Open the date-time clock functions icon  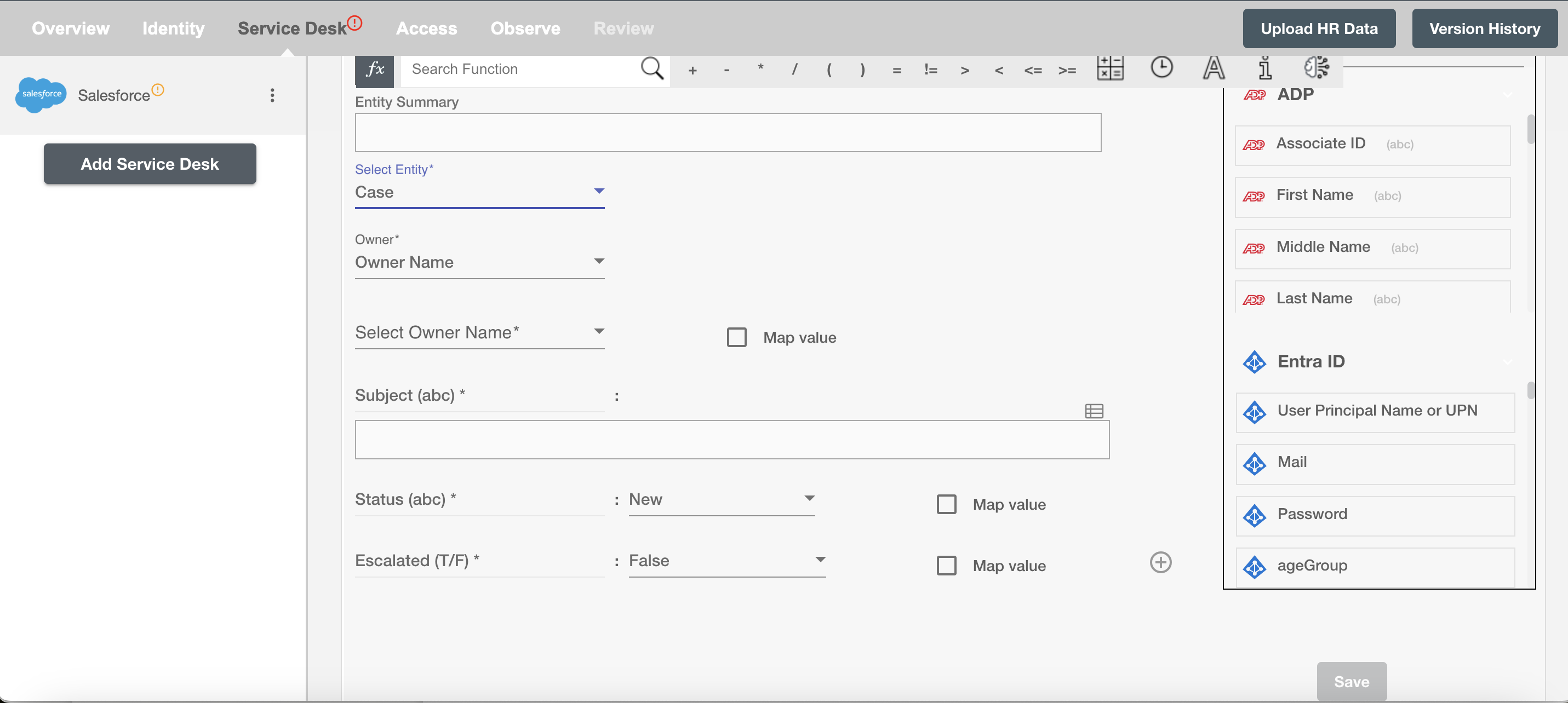tap(1161, 67)
